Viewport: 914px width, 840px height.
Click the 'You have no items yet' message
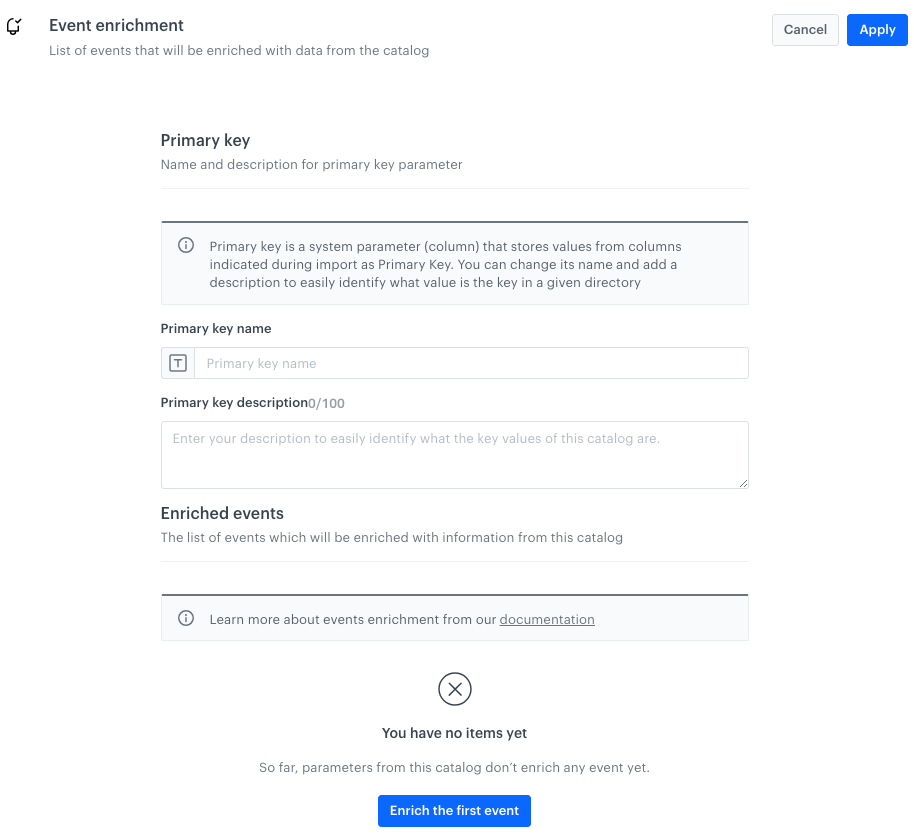454,733
